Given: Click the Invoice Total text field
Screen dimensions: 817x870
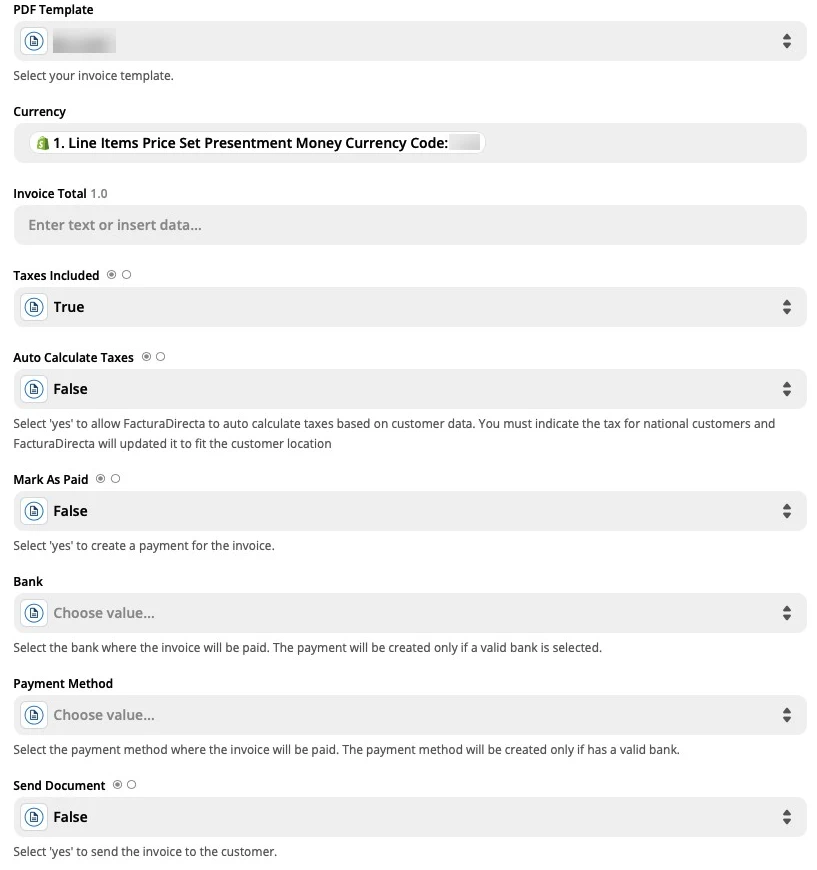Looking at the screenshot, I should [x=400, y=225].
